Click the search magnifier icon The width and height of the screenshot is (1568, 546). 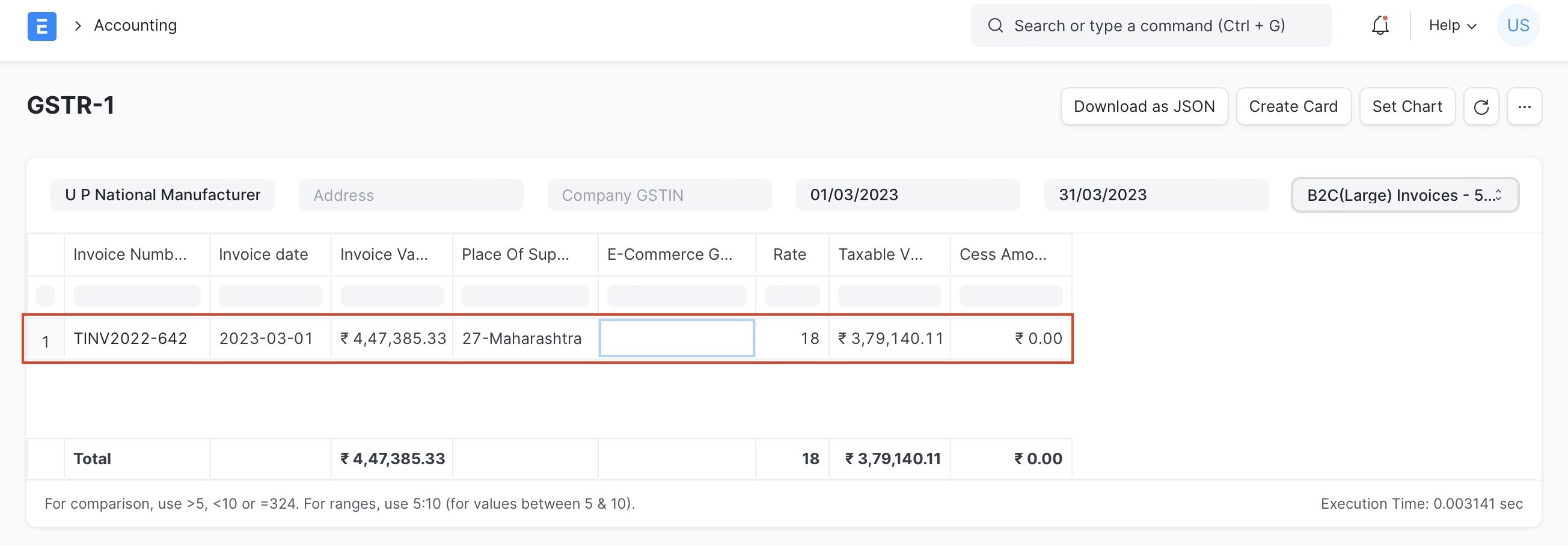[995, 26]
